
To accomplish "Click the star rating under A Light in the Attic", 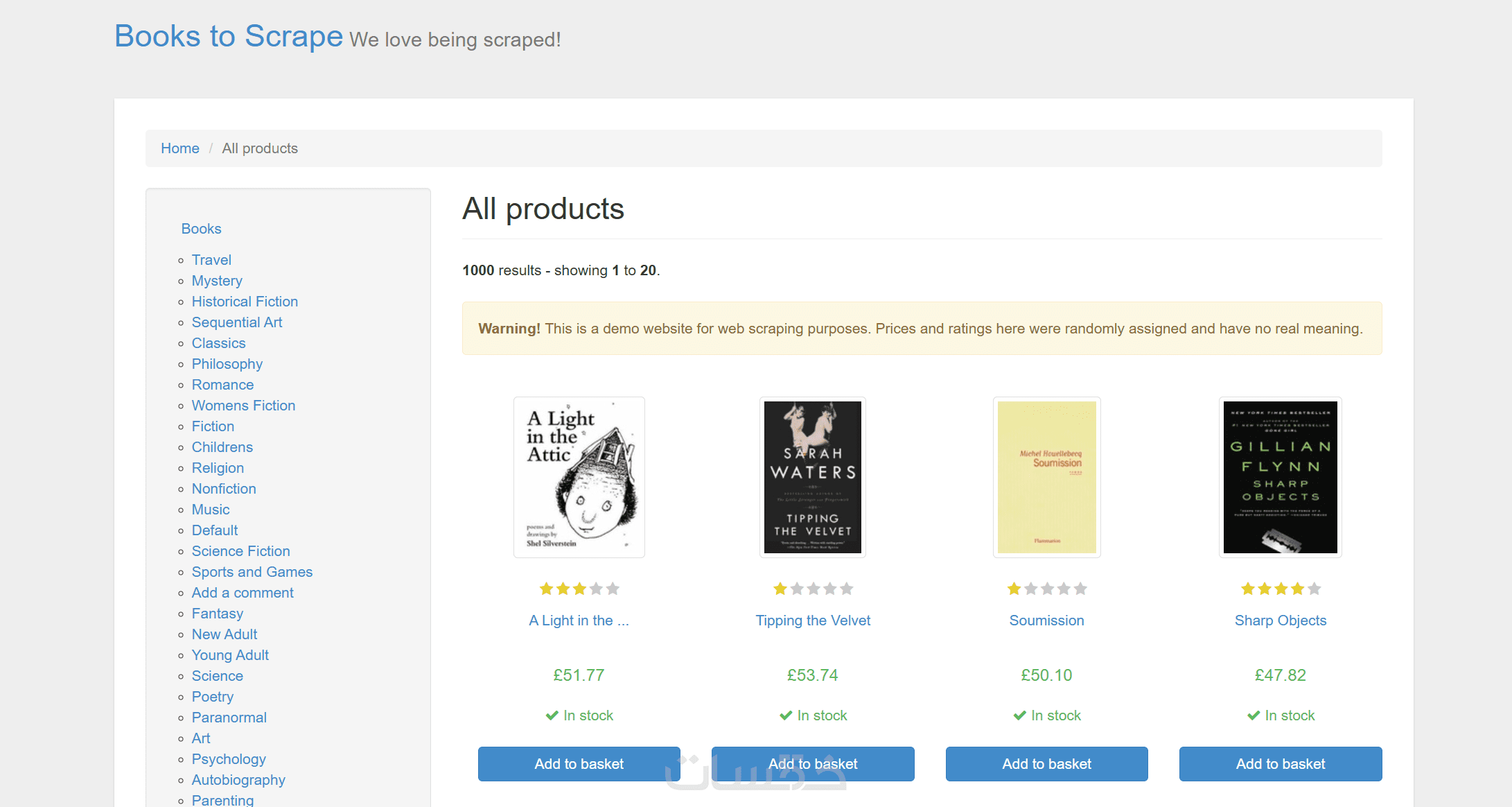I will click(579, 589).
